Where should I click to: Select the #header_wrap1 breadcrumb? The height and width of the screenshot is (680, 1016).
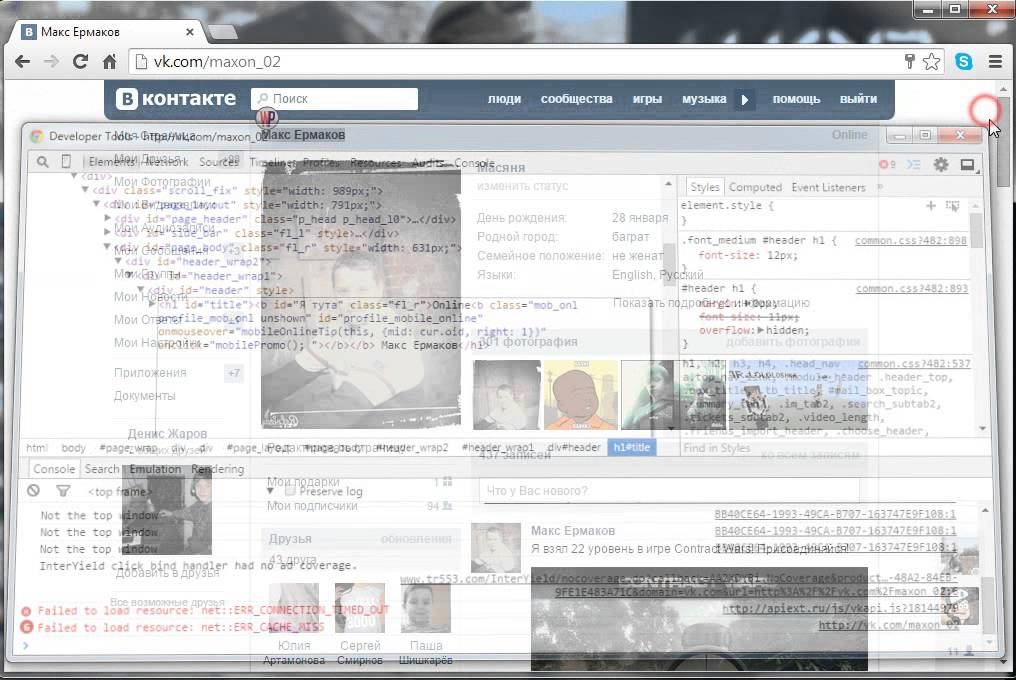pos(498,447)
